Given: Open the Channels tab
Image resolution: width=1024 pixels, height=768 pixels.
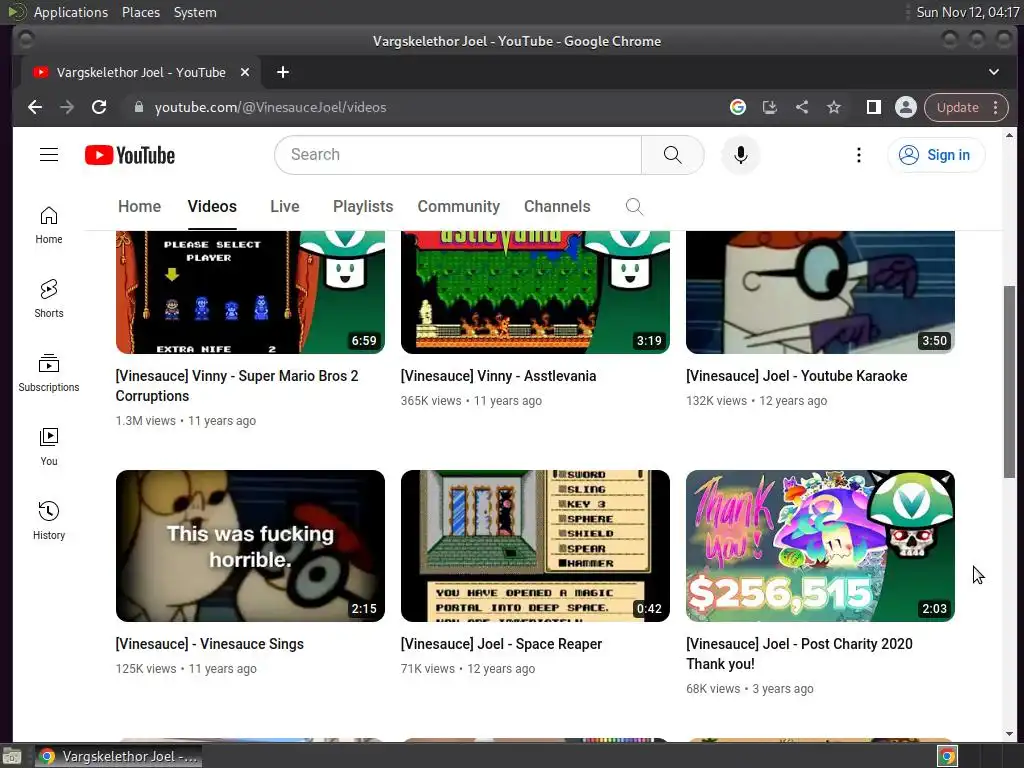Looking at the screenshot, I should coord(557,206).
